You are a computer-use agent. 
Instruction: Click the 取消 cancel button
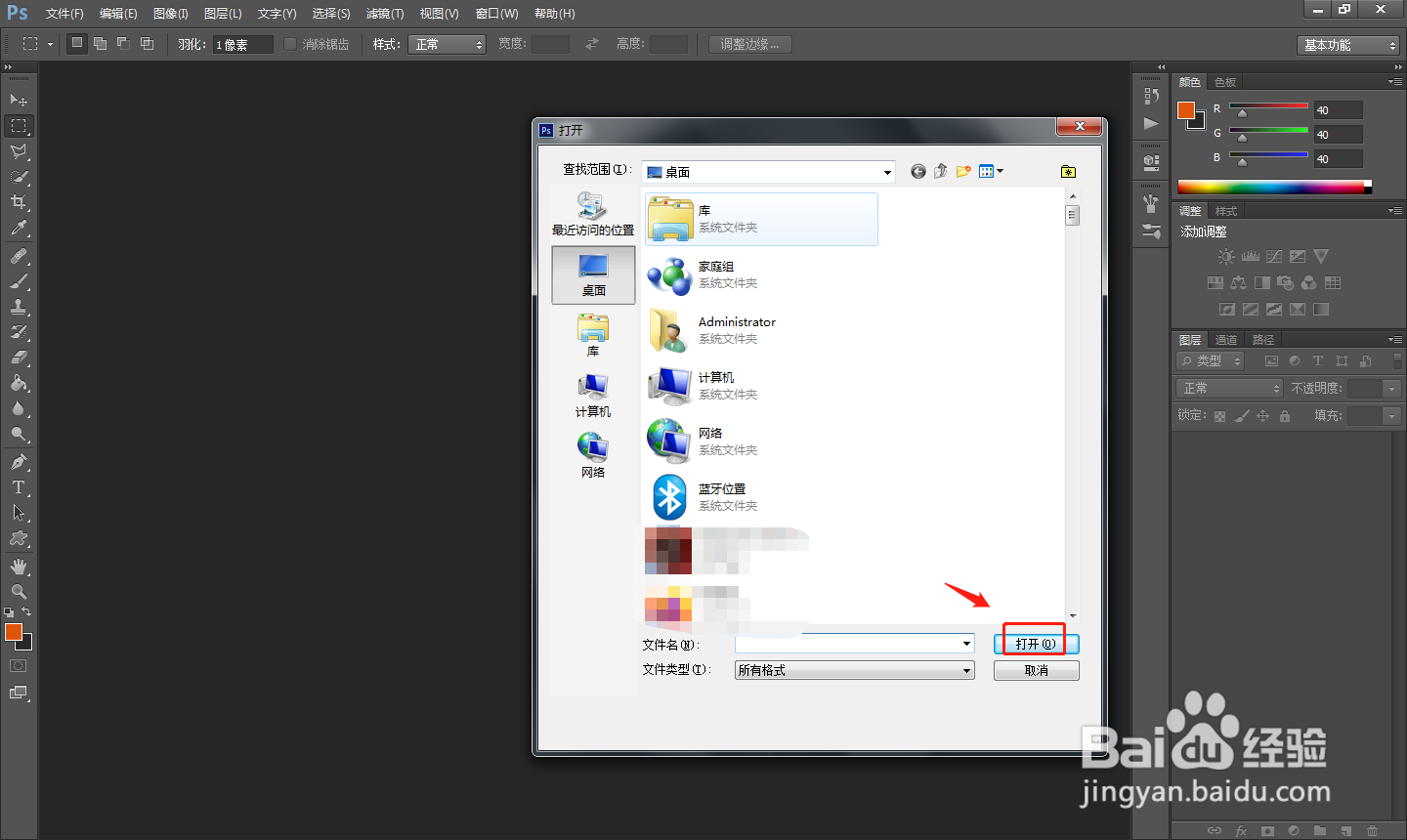point(1037,670)
